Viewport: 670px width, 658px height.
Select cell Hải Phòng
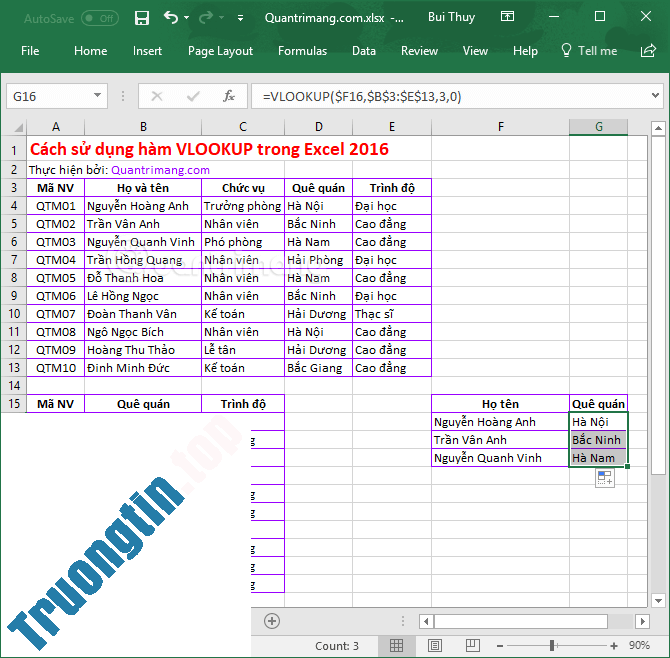point(318,260)
